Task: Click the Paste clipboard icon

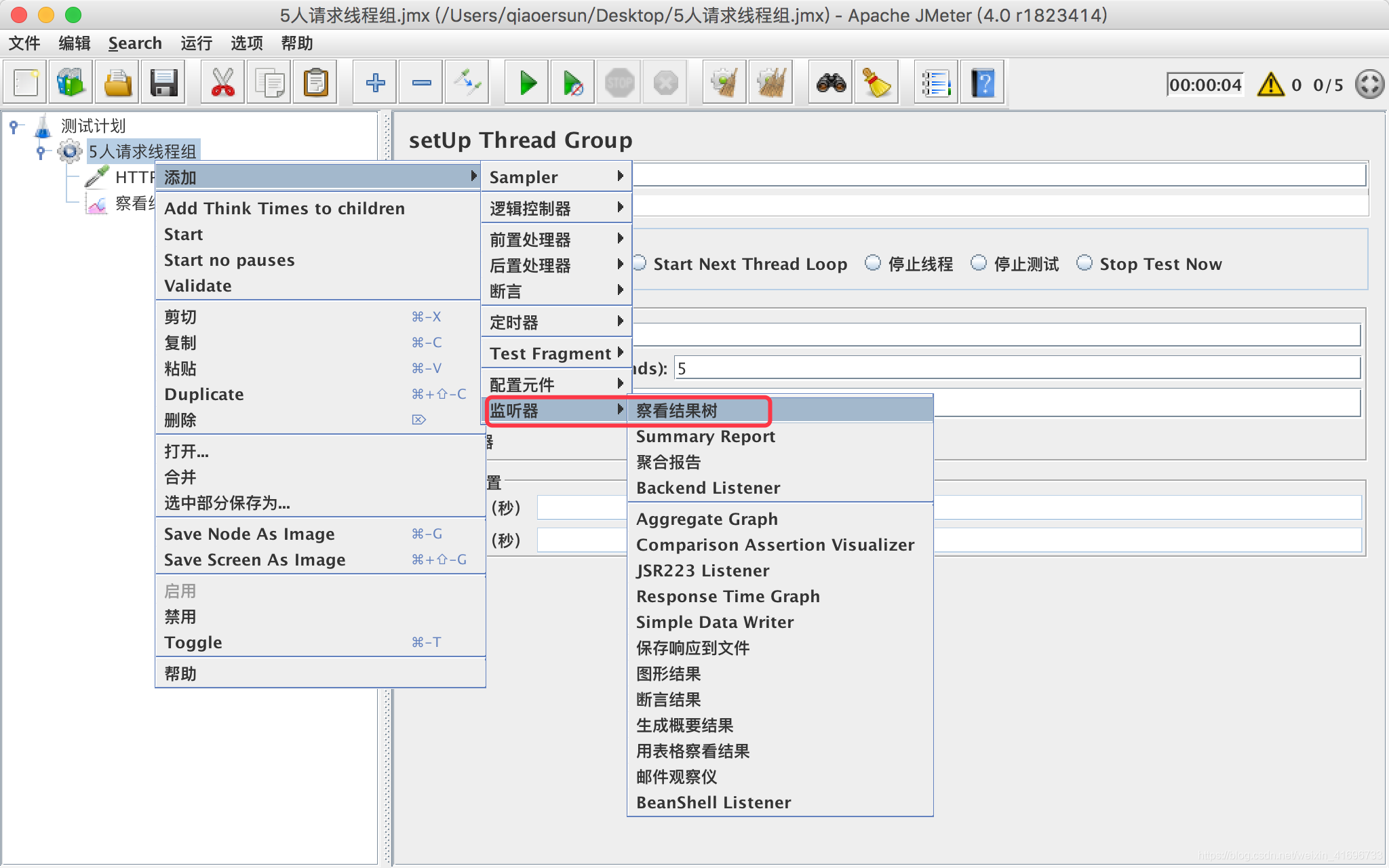Action: pos(315,83)
